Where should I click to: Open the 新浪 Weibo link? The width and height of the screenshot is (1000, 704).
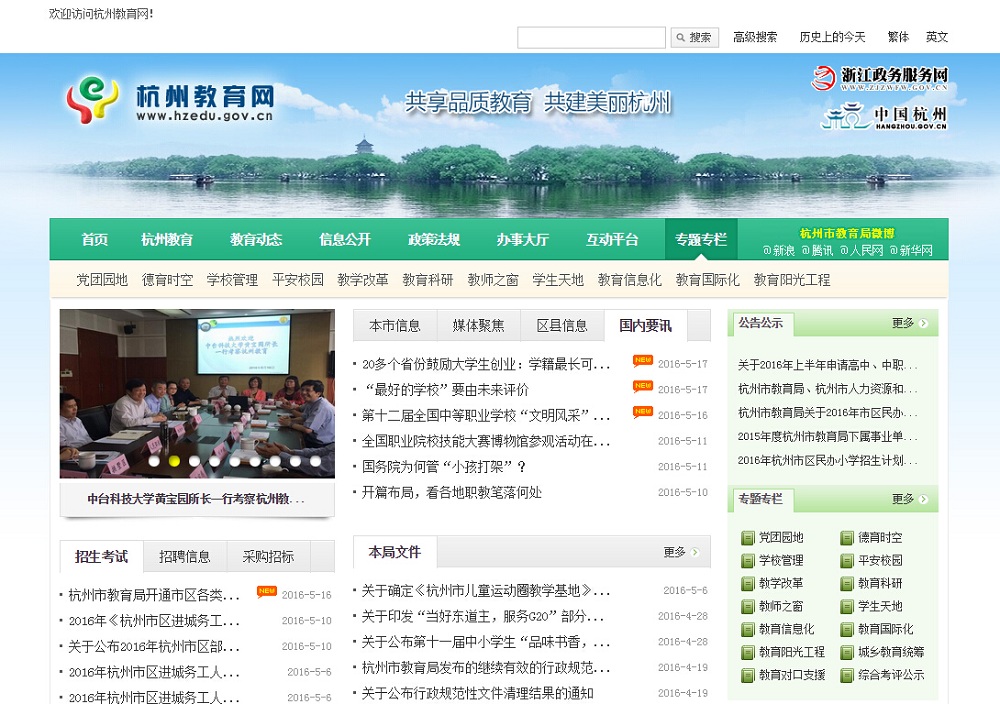pyautogui.click(x=778, y=250)
